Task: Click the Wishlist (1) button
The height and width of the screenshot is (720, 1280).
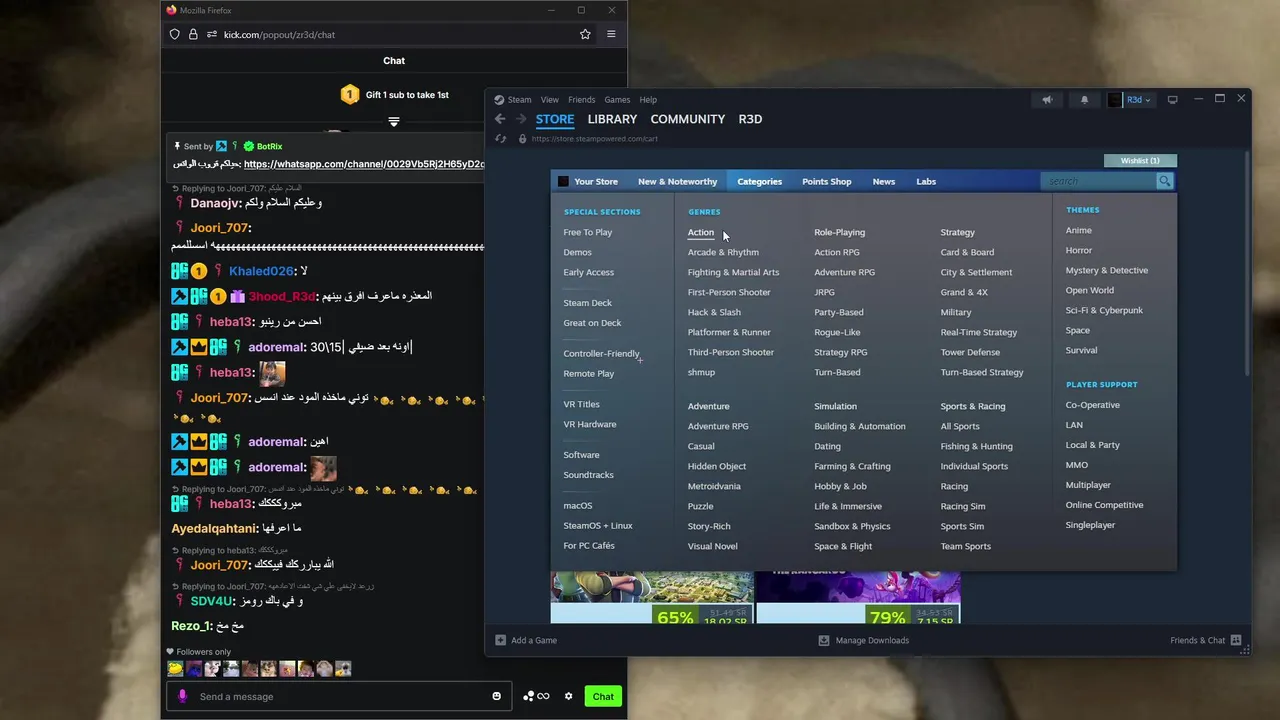Action: click(1140, 160)
